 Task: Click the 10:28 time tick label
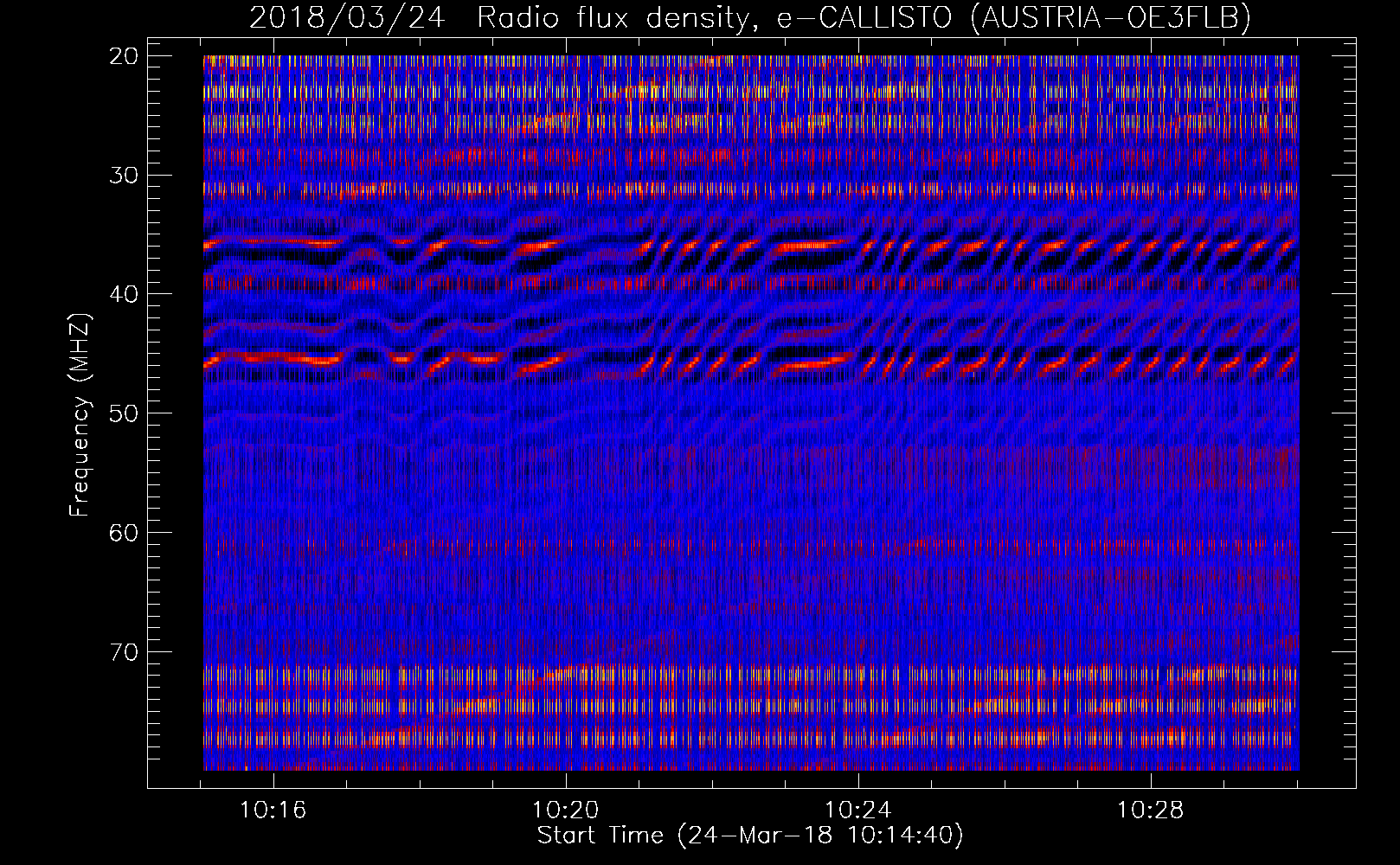[1150, 811]
